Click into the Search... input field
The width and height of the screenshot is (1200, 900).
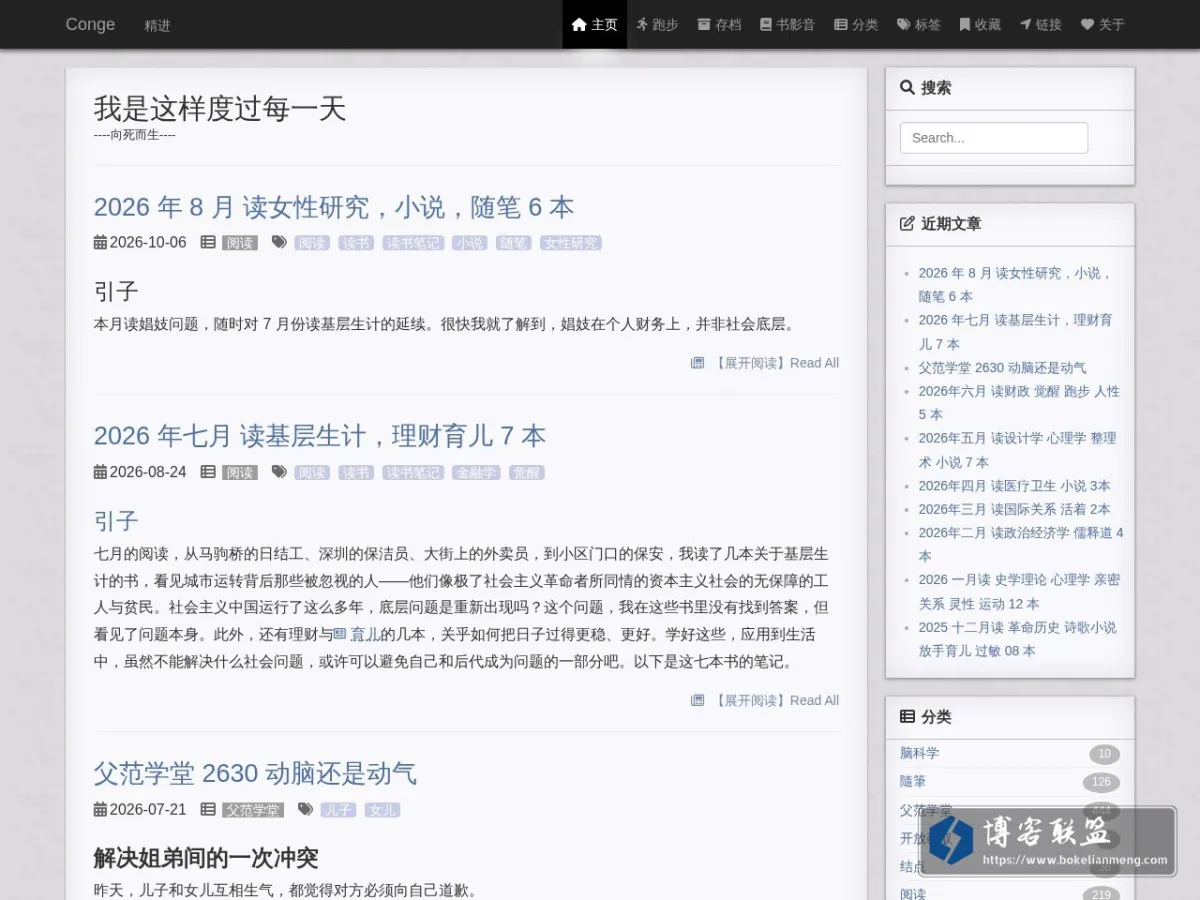coord(994,138)
